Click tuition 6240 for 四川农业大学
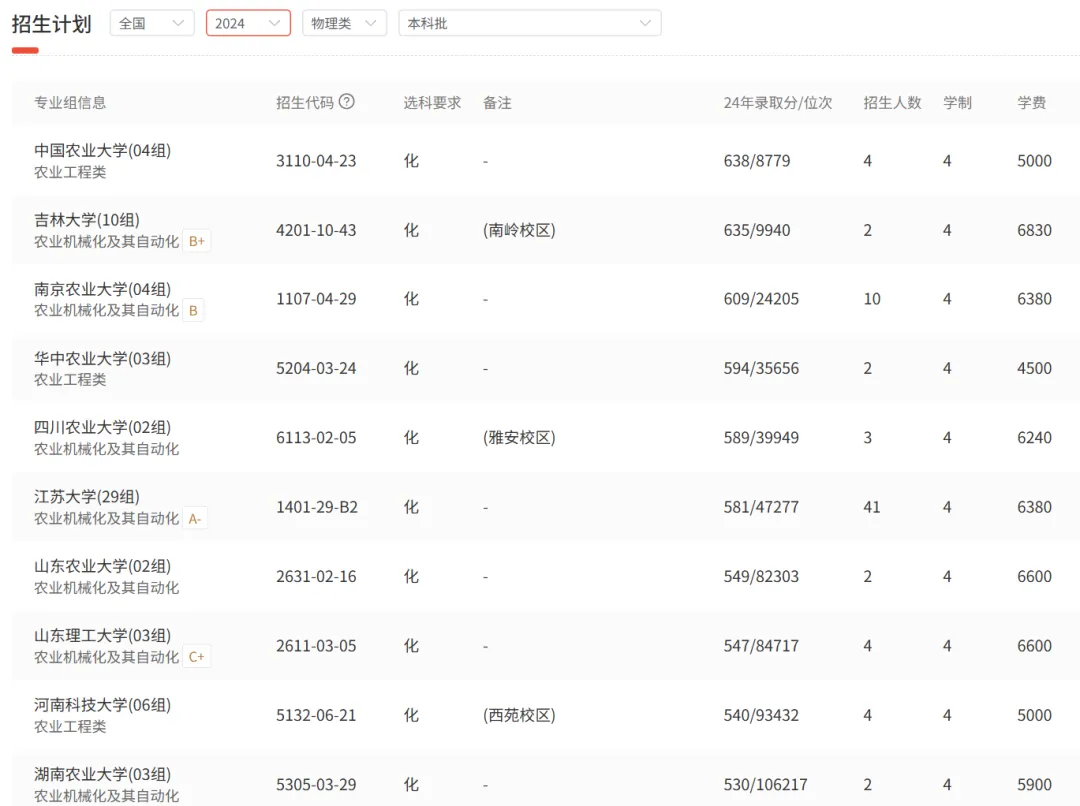 click(1035, 438)
